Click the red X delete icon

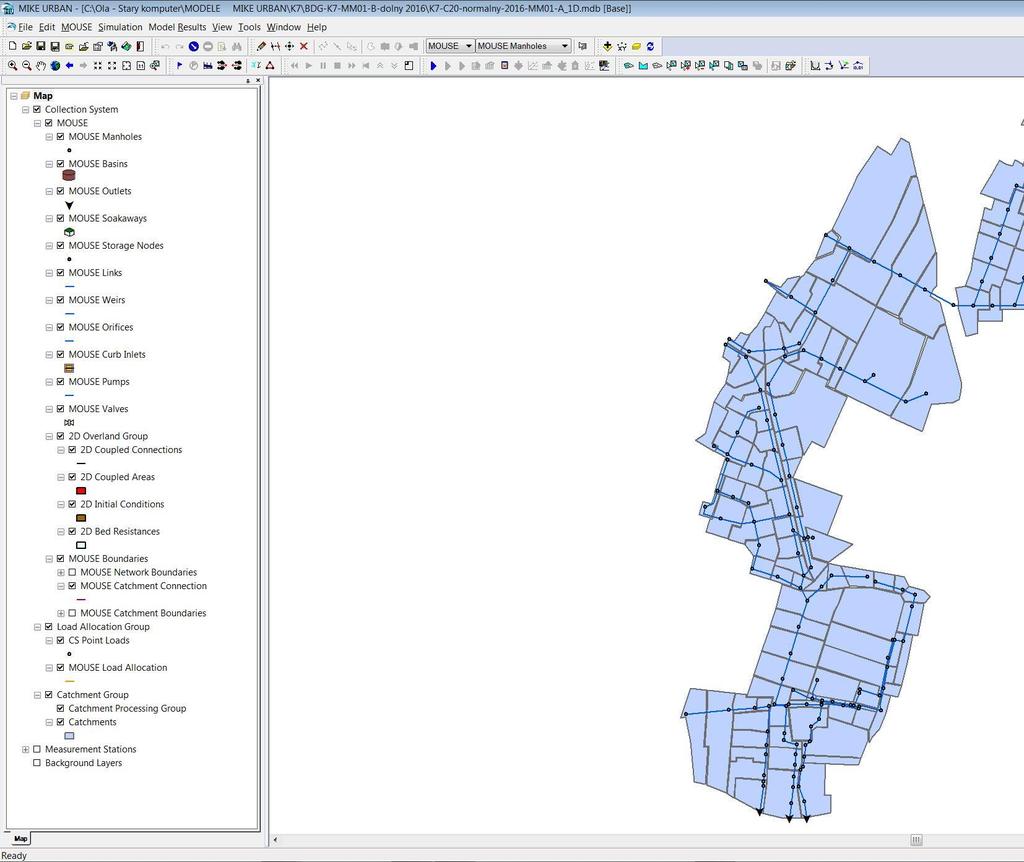304,46
